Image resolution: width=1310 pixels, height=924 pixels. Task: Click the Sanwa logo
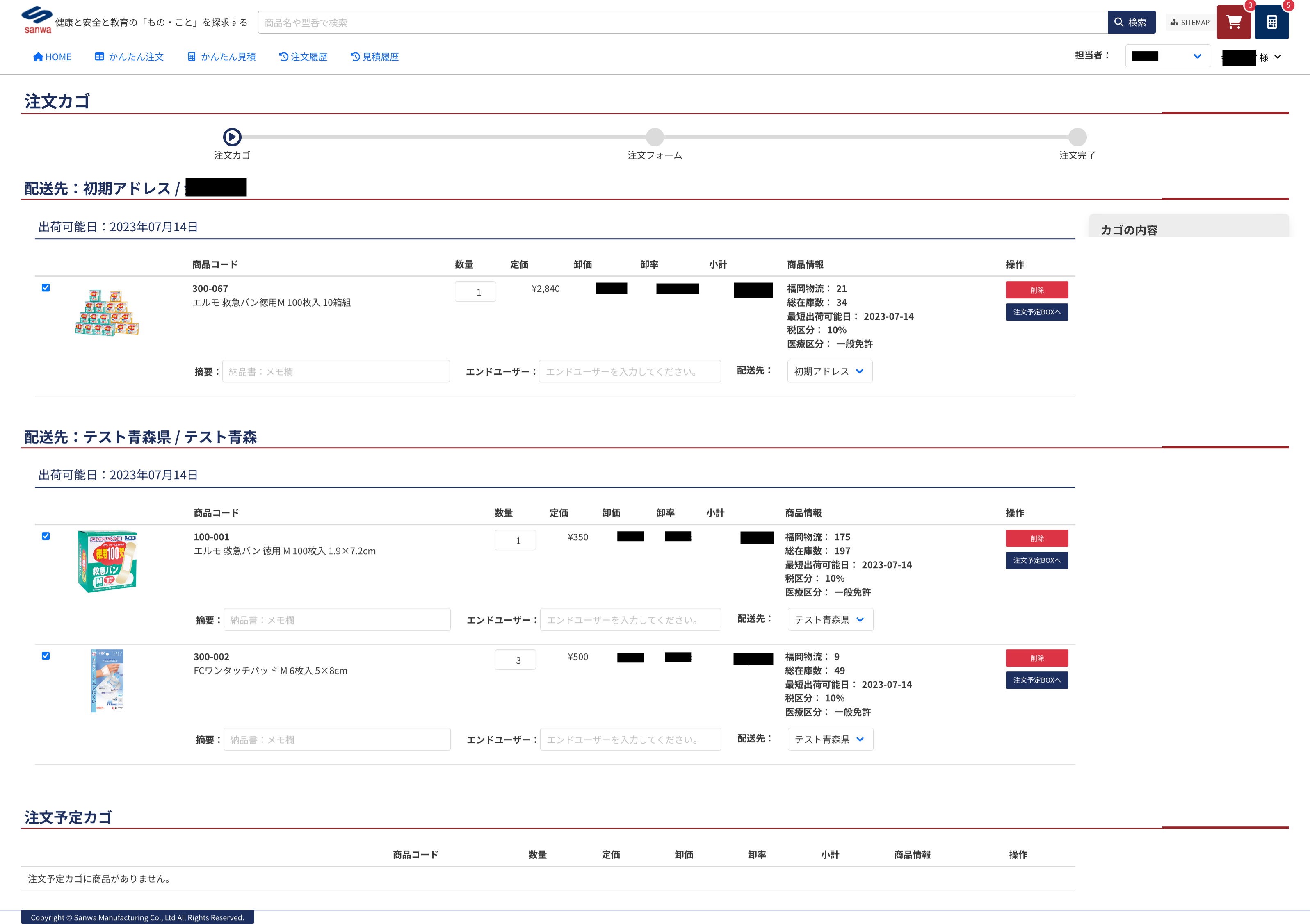(x=37, y=20)
